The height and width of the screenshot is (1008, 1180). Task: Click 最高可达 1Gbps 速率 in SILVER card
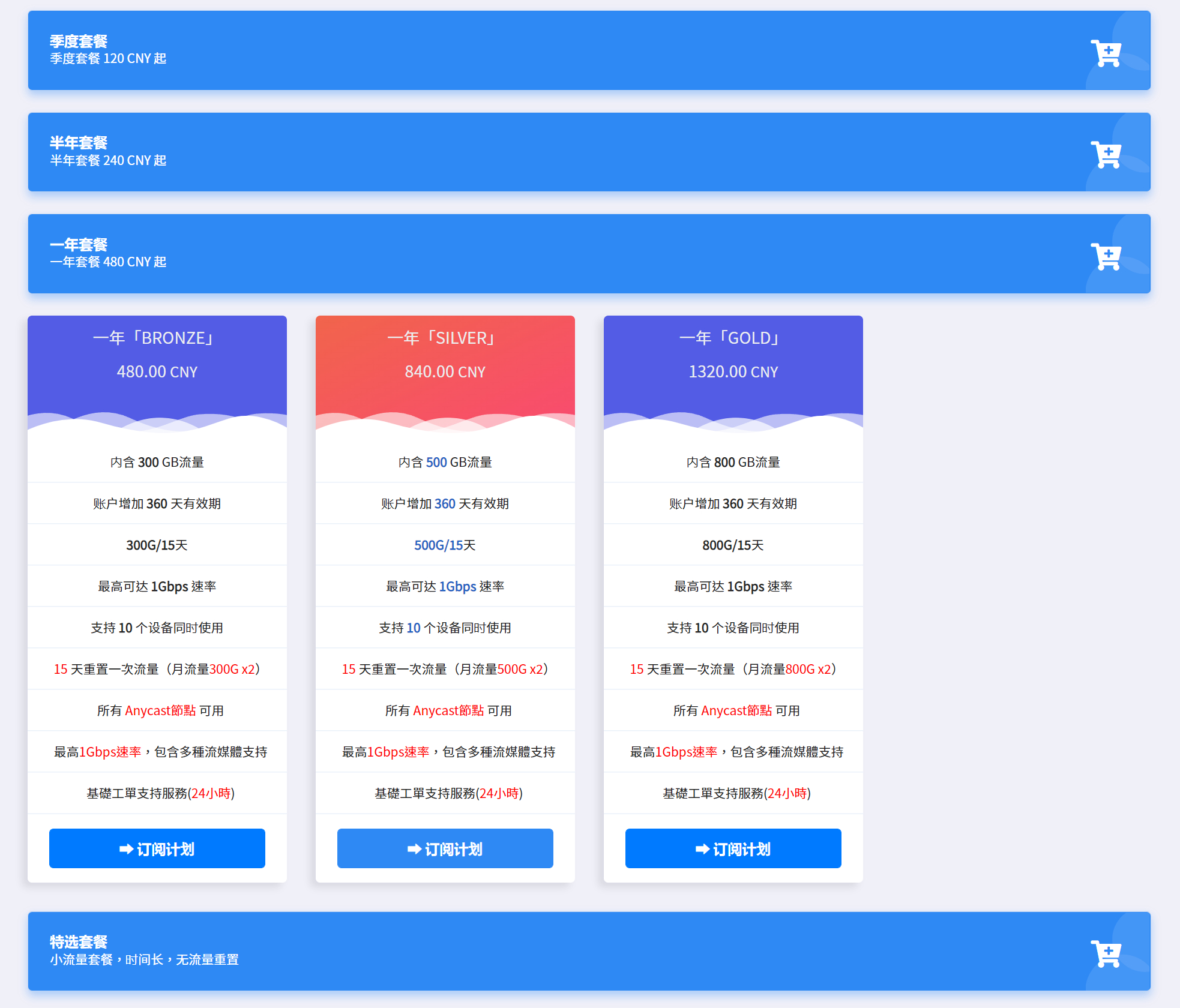pos(445,586)
